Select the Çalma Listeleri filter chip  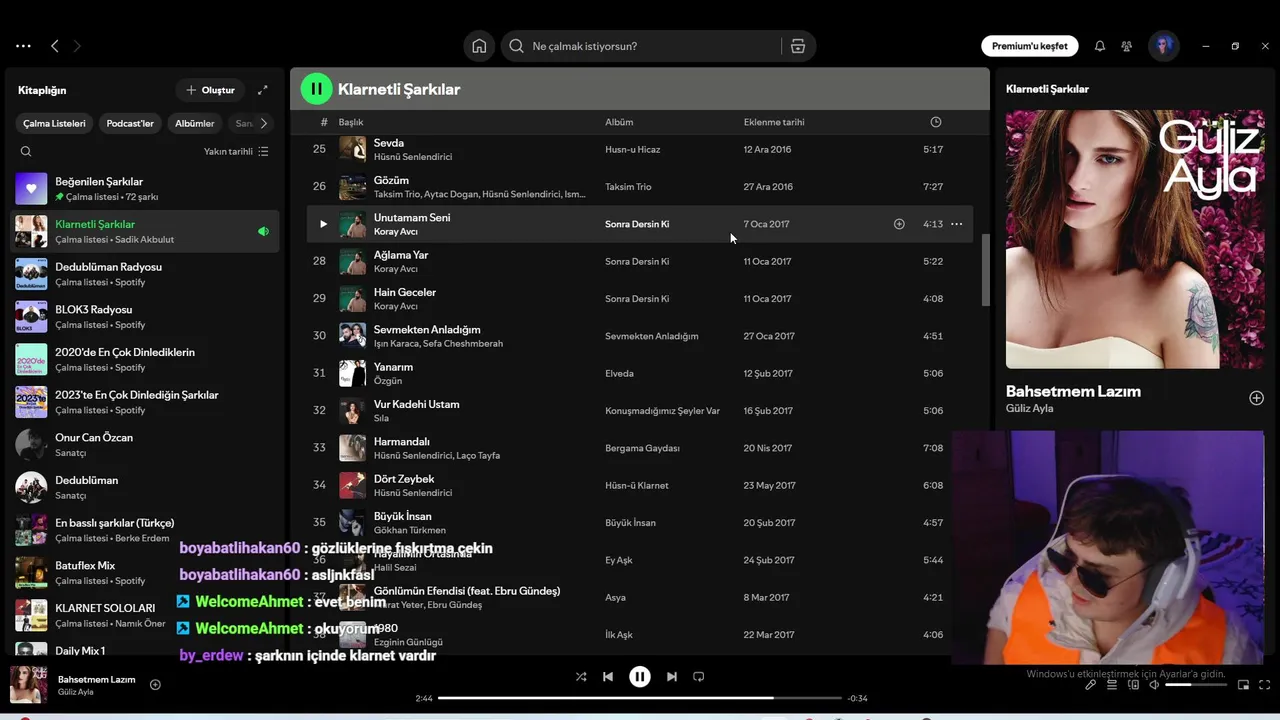point(55,123)
